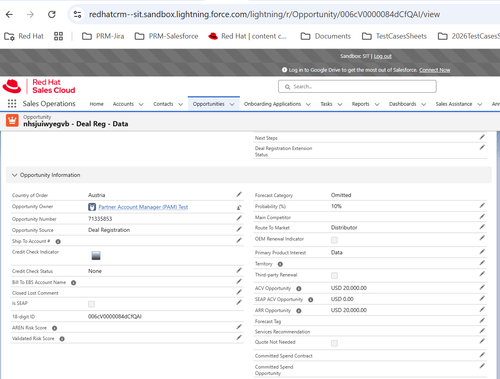500x379 pixels.
Task: Edit the Forecast Tag field
Action: (x=482, y=320)
